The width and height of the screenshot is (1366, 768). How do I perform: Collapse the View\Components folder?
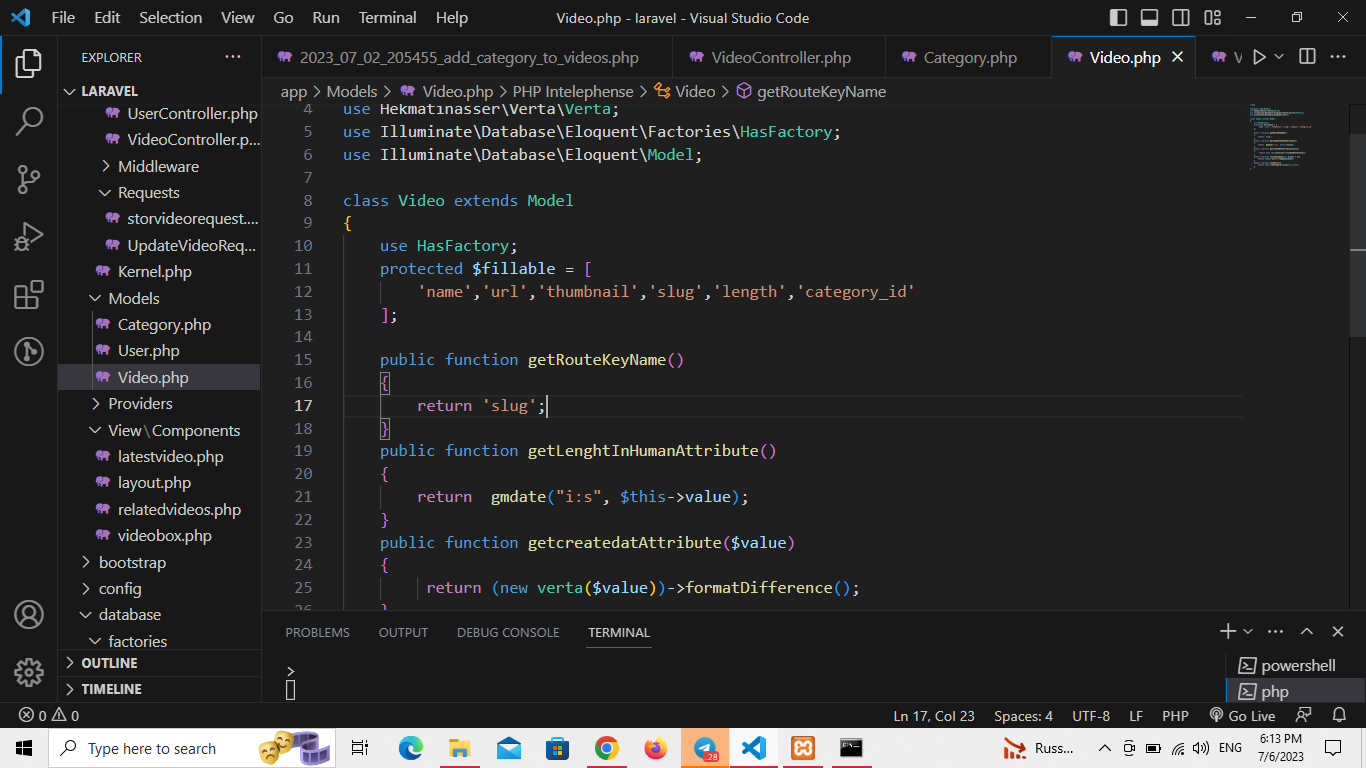[174, 430]
